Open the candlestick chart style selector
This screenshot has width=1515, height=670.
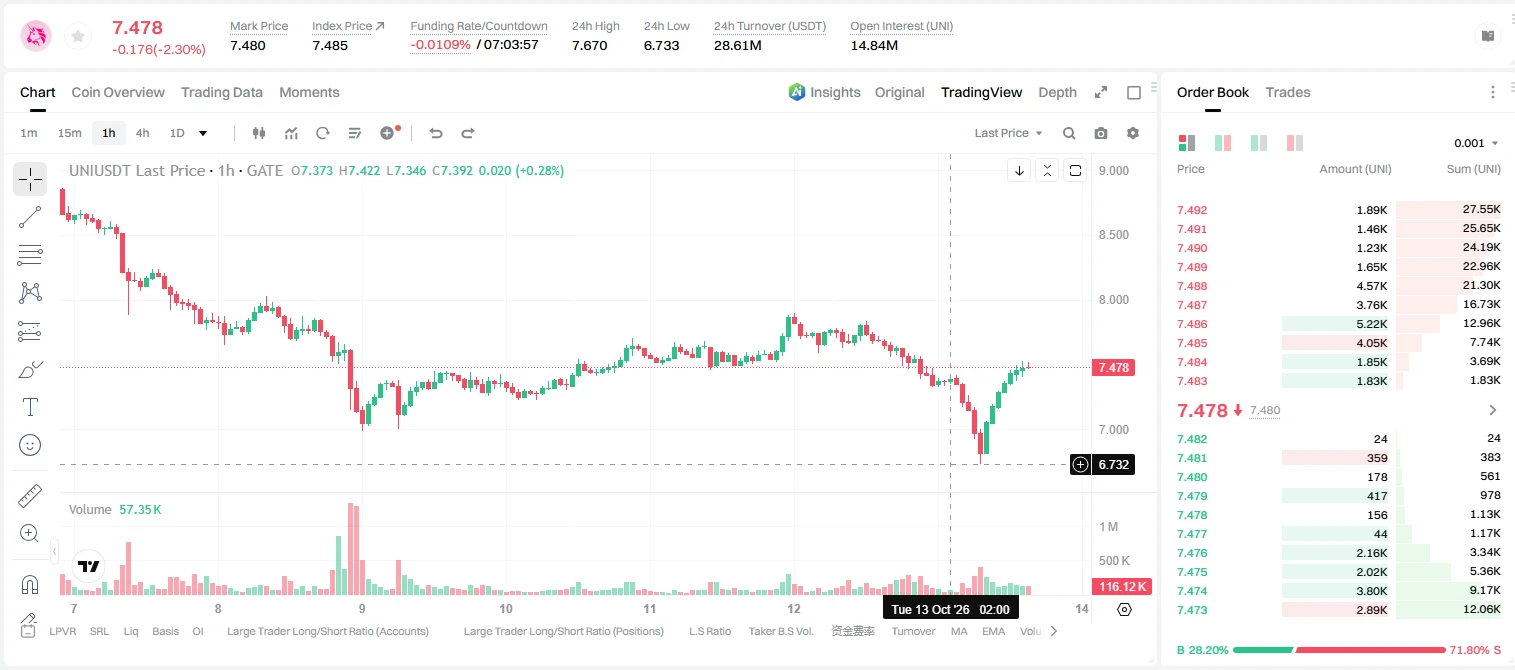260,133
